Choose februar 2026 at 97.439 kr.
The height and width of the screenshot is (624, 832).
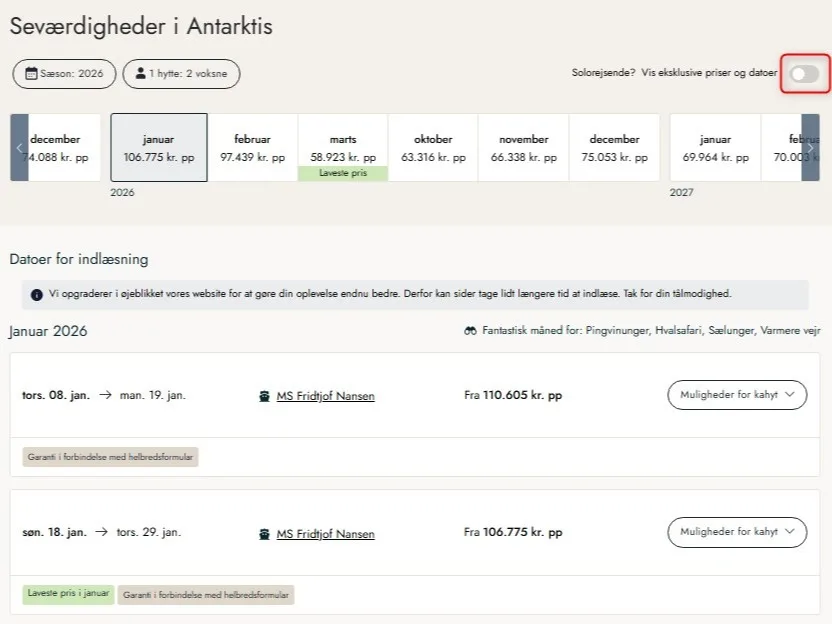click(x=252, y=147)
